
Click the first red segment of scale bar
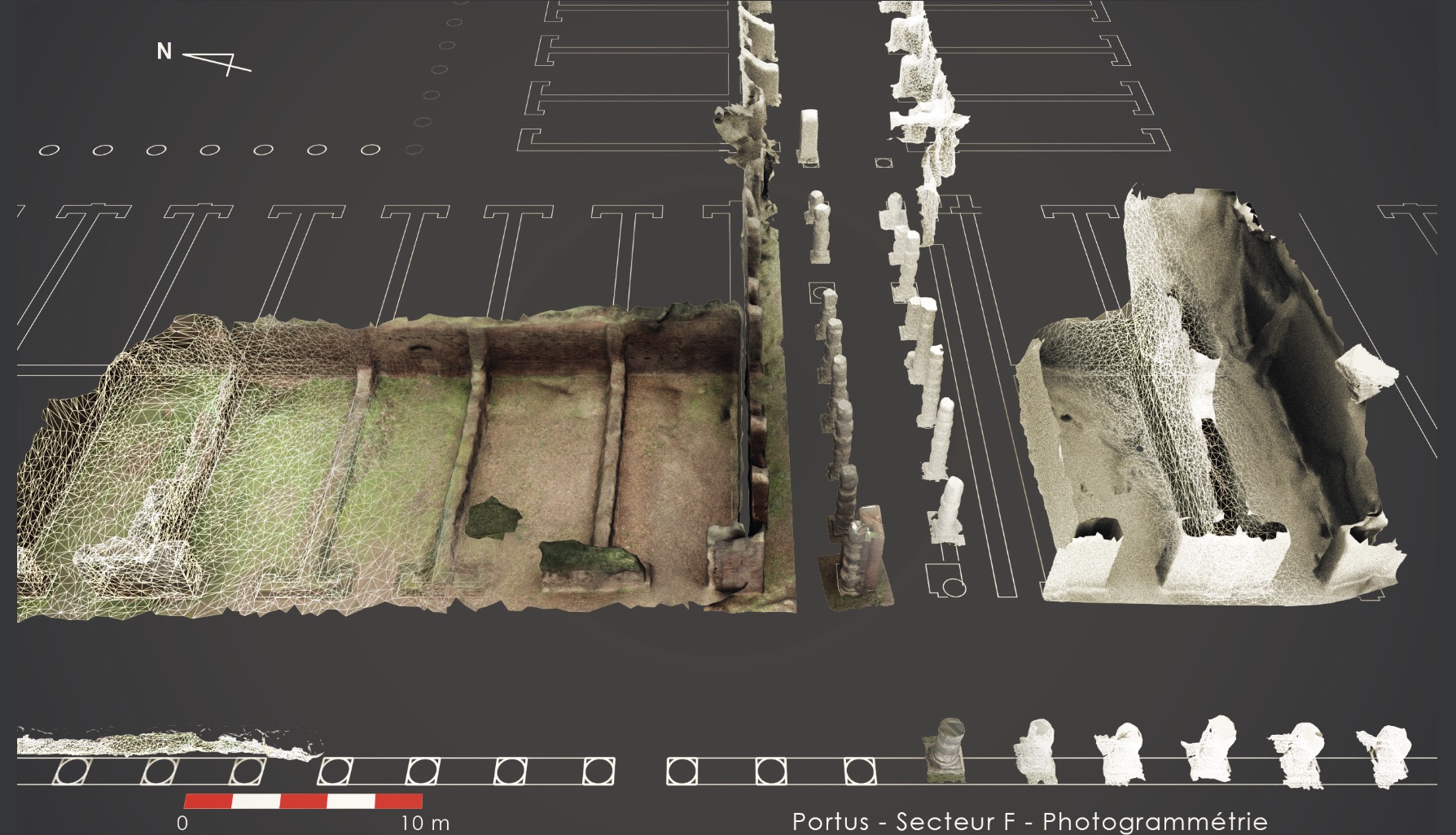[x=208, y=801]
